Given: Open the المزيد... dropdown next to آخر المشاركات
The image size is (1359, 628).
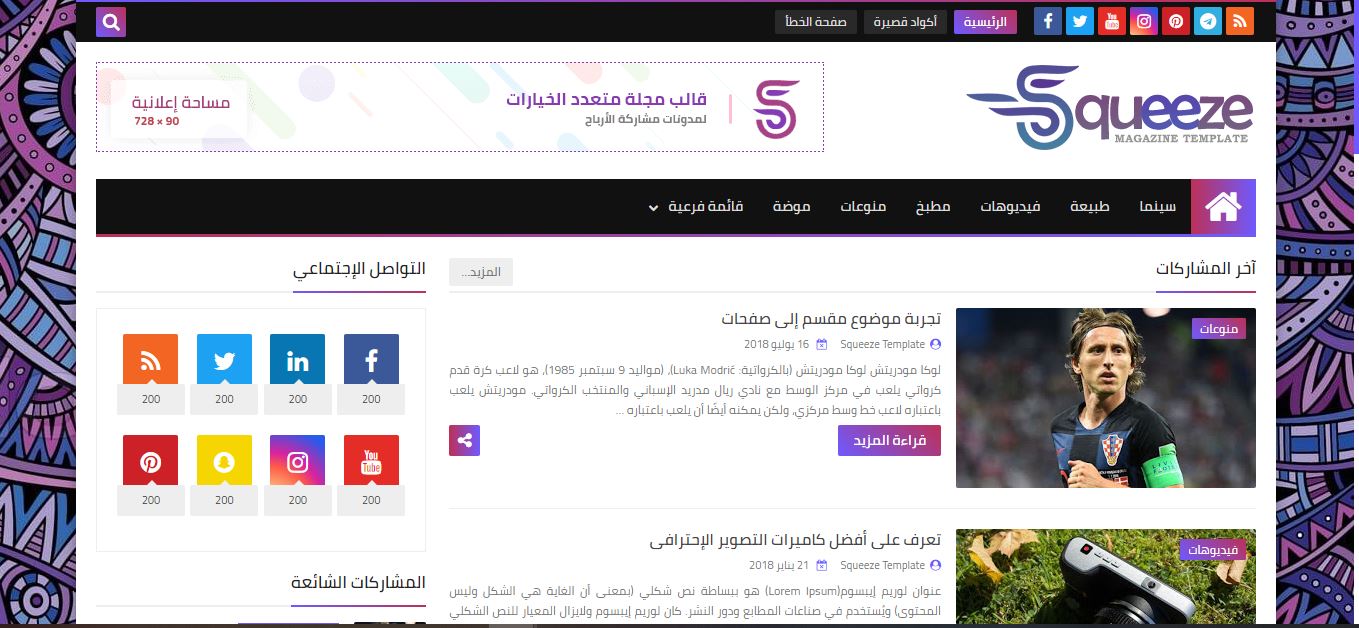Looking at the screenshot, I should tap(481, 271).
